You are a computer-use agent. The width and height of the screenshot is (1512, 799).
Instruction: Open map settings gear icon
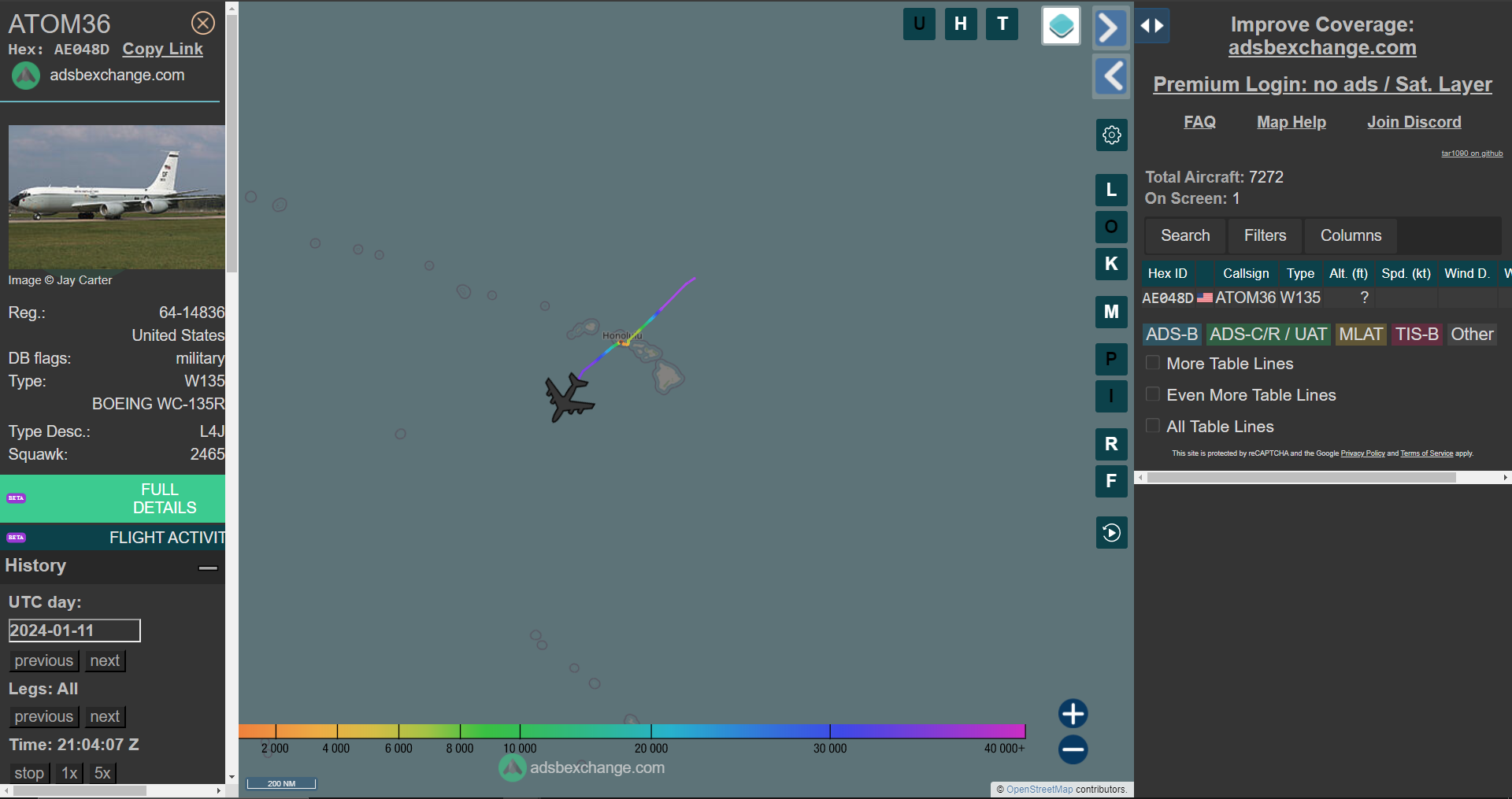point(1111,135)
